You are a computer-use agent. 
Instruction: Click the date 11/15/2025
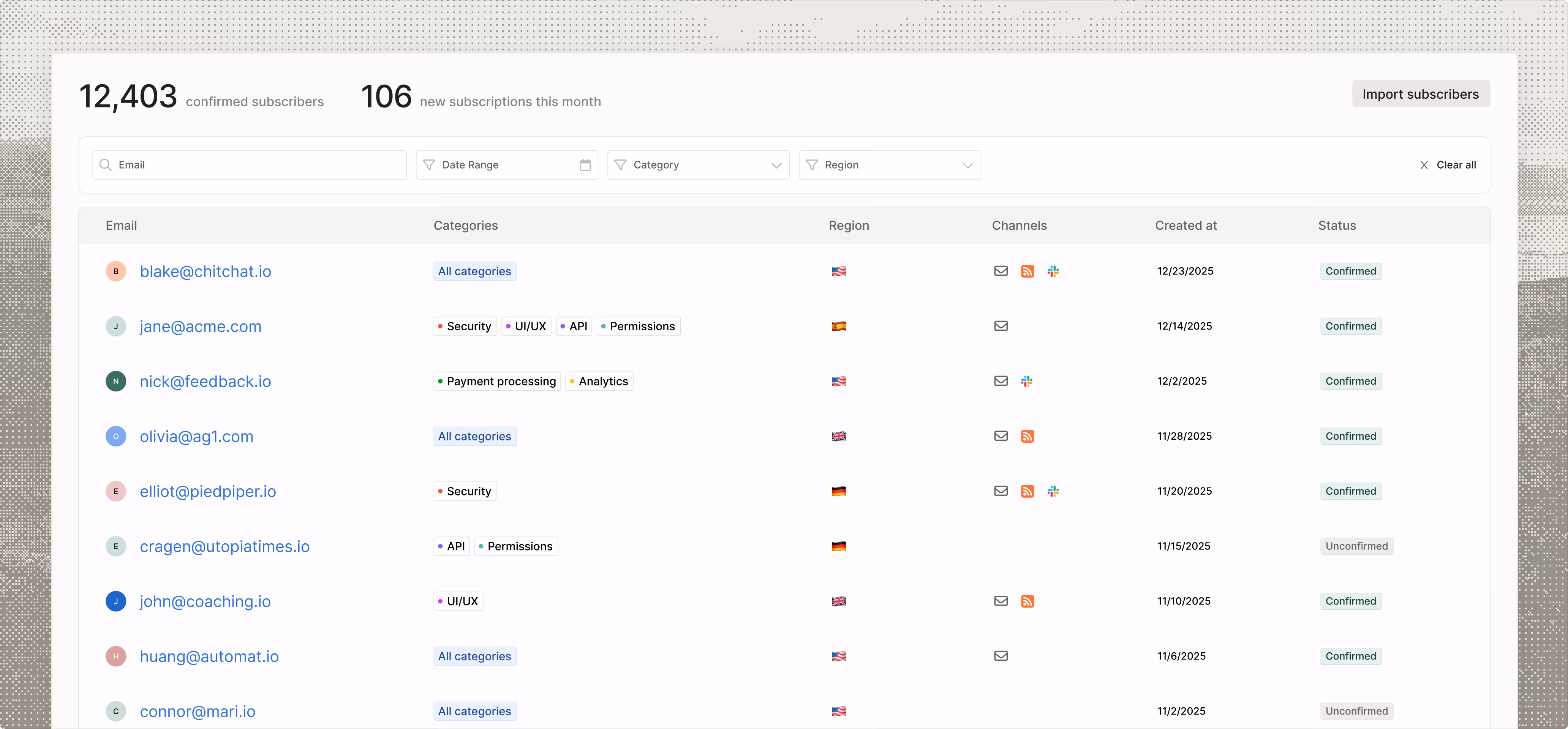(1183, 546)
